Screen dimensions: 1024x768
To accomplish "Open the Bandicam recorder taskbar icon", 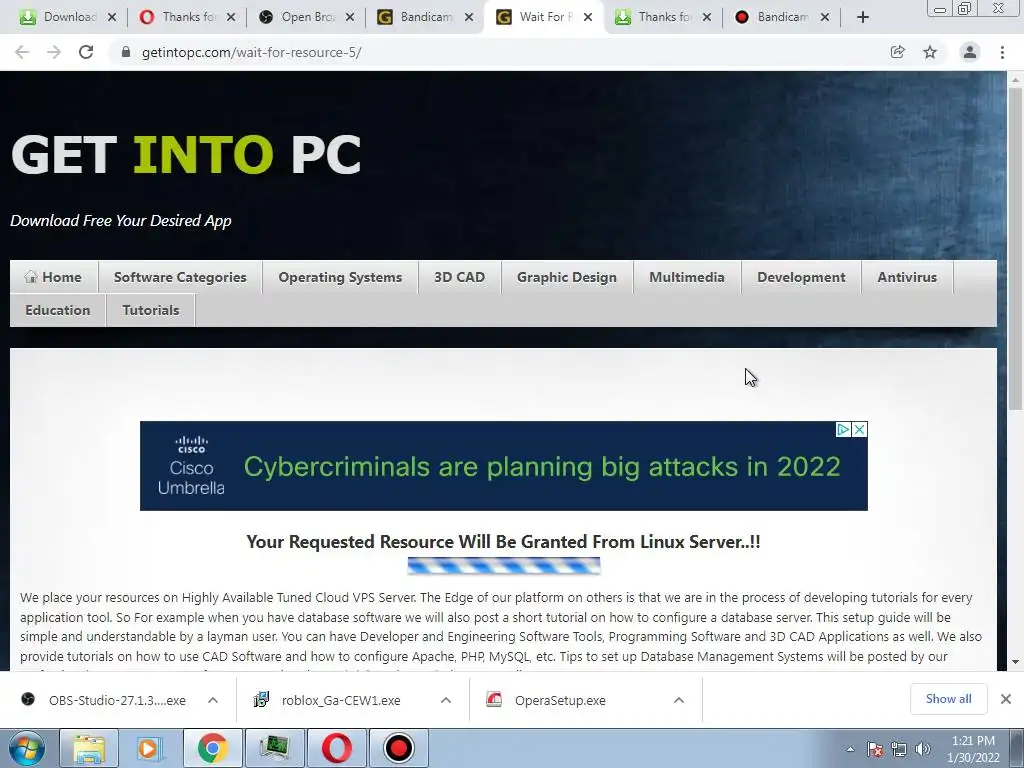I will [x=398, y=748].
